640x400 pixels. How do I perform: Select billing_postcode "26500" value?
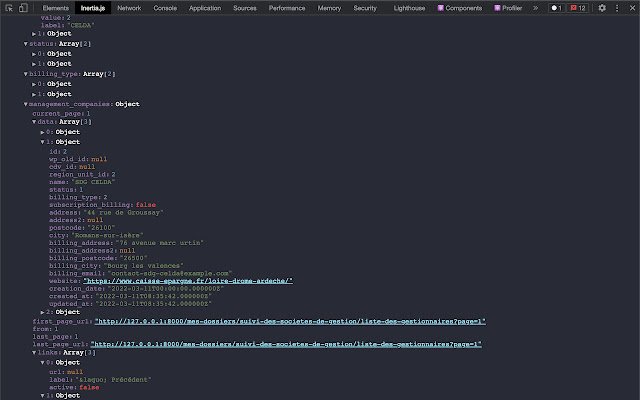[x=134, y=258]
